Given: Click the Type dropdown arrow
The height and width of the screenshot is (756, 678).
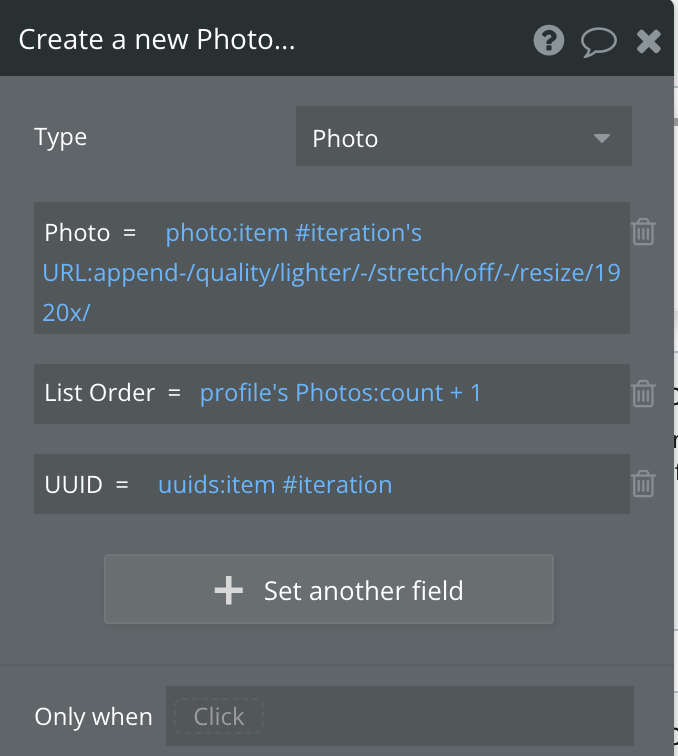Looking at the screenshot, I should click(601, 137).
